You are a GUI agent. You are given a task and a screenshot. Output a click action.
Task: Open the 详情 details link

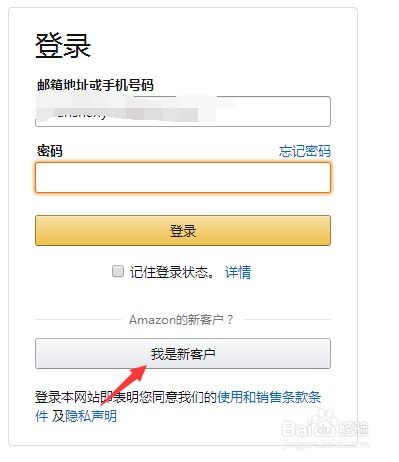click(x=238, y=272)
